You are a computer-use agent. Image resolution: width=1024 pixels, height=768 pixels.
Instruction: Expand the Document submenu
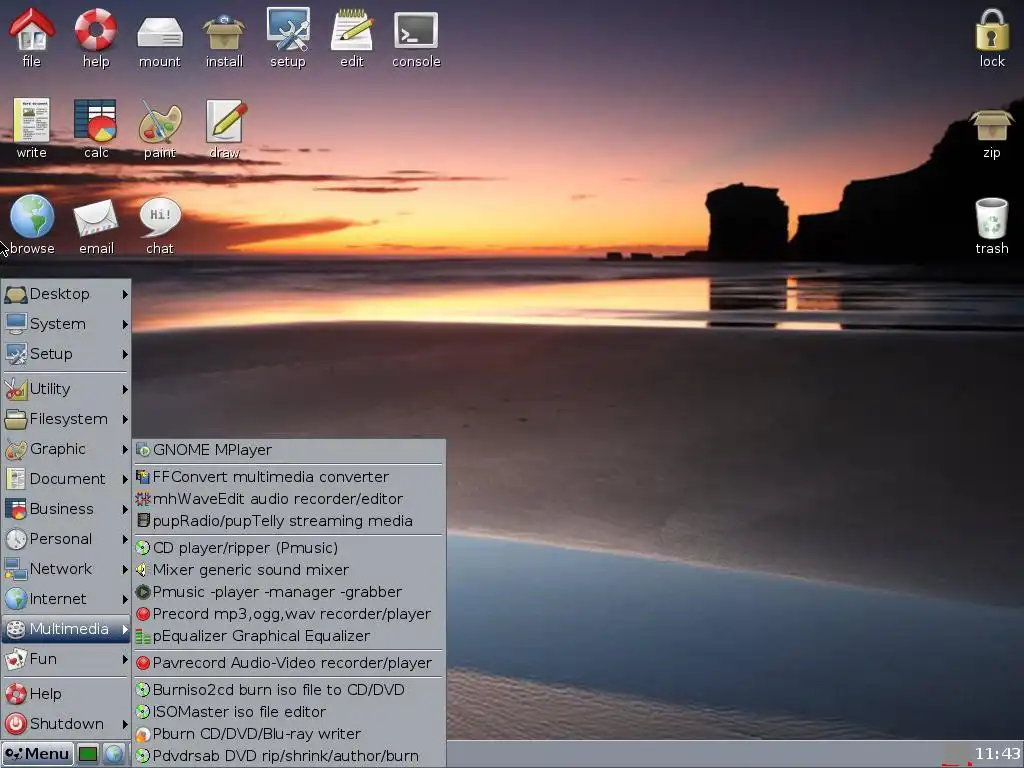click(66, 479)
